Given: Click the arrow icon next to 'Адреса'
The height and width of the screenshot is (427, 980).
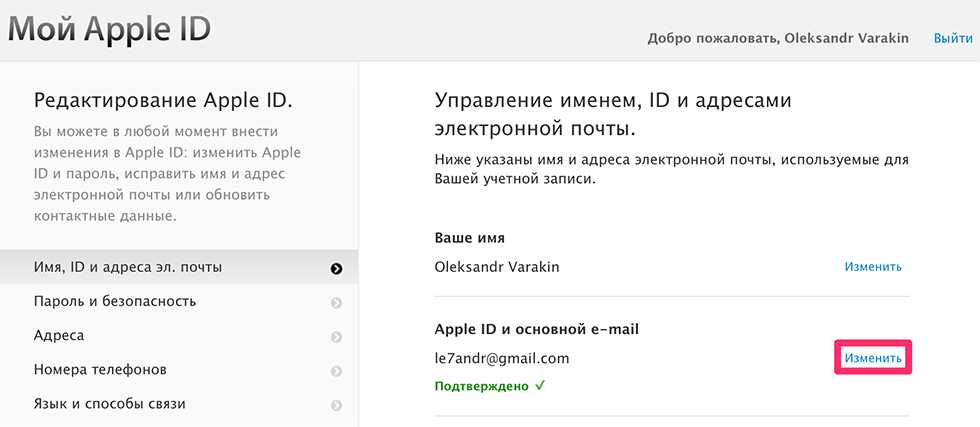Looking at the screenshot, I should [336, 336].
